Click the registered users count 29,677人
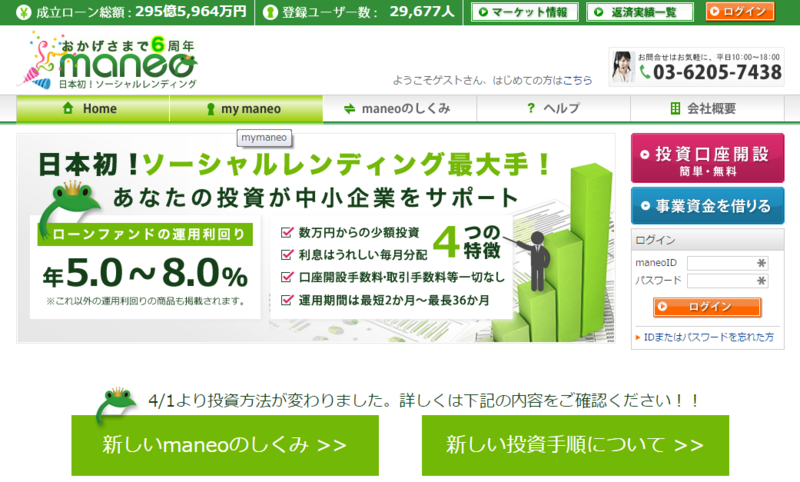Screen dimensions: 800x482 pyautogui.click(x=422, y=12)
